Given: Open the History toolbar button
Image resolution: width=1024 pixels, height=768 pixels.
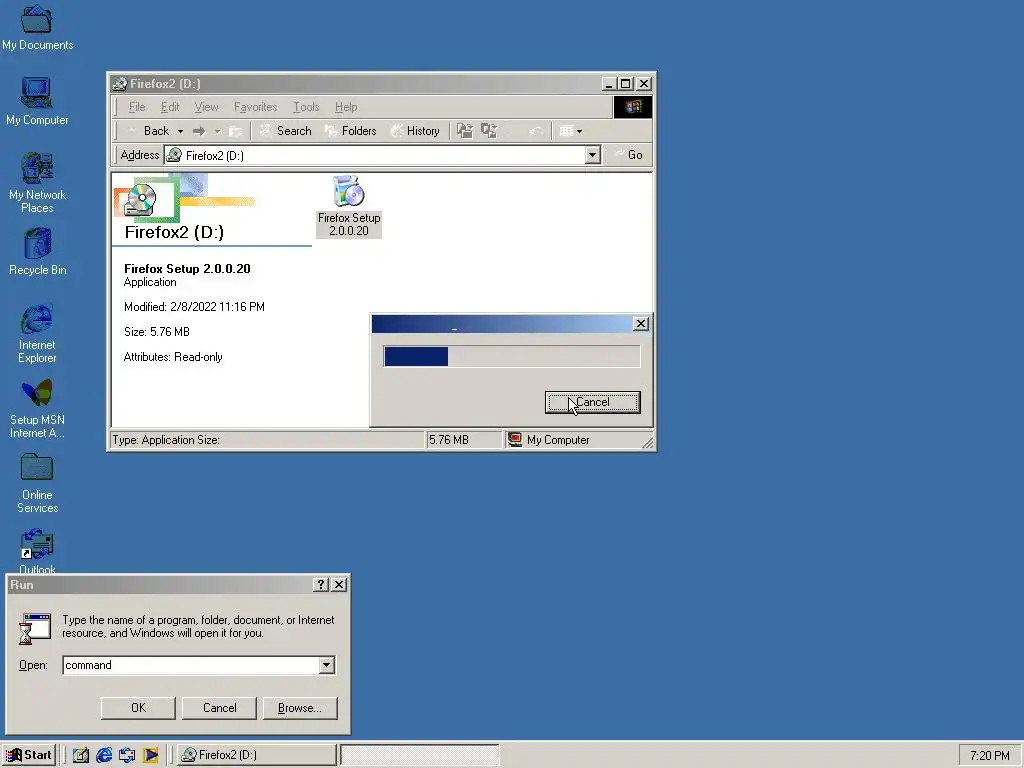Looking at the screenshot, I should click(415, 131).
